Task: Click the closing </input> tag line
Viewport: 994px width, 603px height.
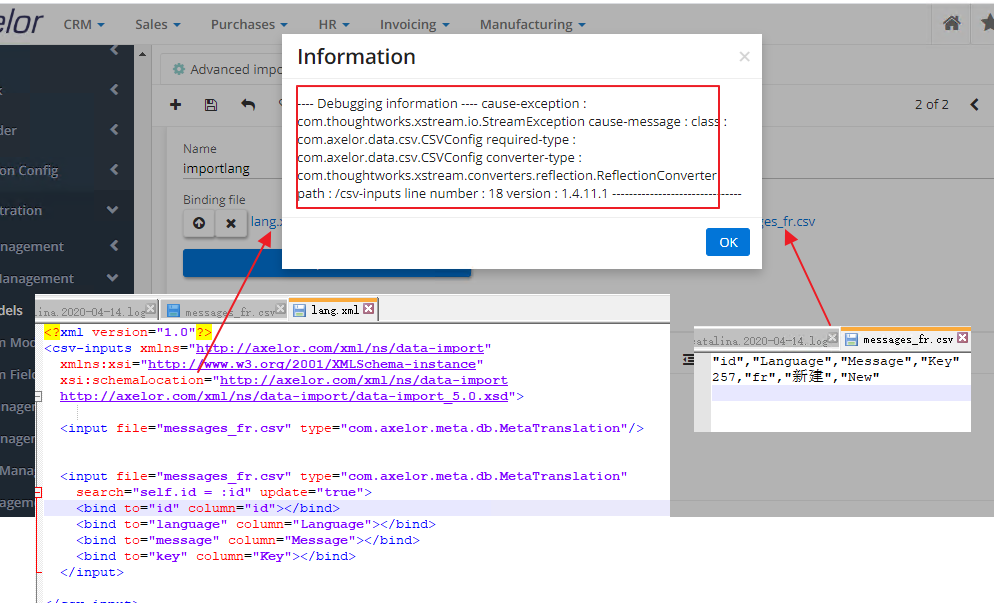Action: point(92,572)
